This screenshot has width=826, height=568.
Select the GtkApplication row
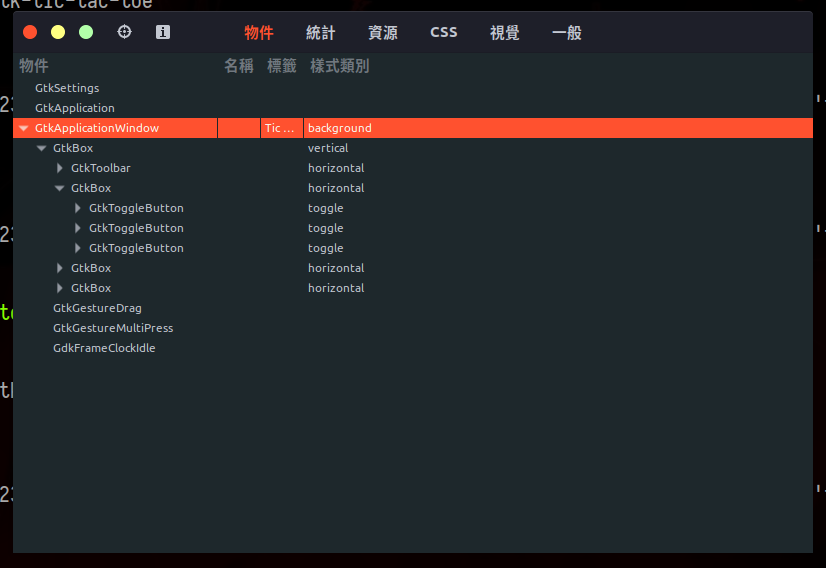point(75,108)
